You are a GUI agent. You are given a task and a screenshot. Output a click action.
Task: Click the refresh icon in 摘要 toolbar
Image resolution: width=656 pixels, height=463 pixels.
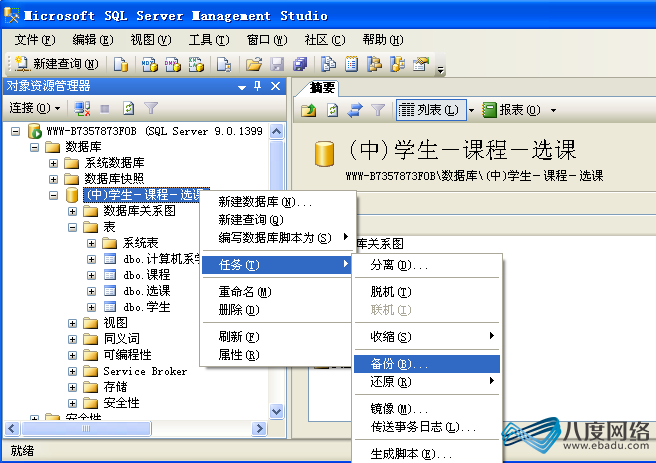tap(332, 110)
